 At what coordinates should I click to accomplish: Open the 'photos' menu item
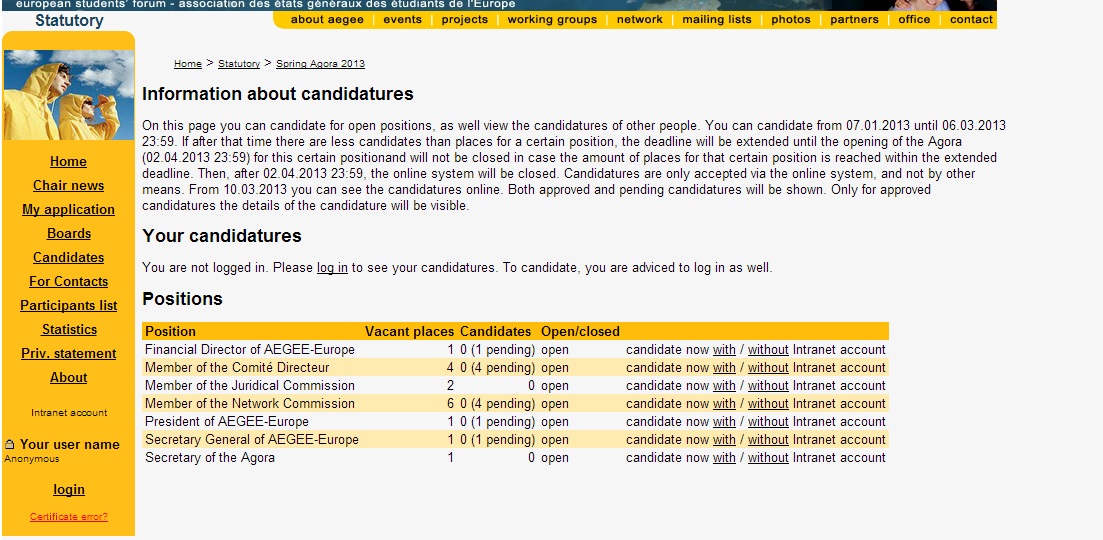791,20
